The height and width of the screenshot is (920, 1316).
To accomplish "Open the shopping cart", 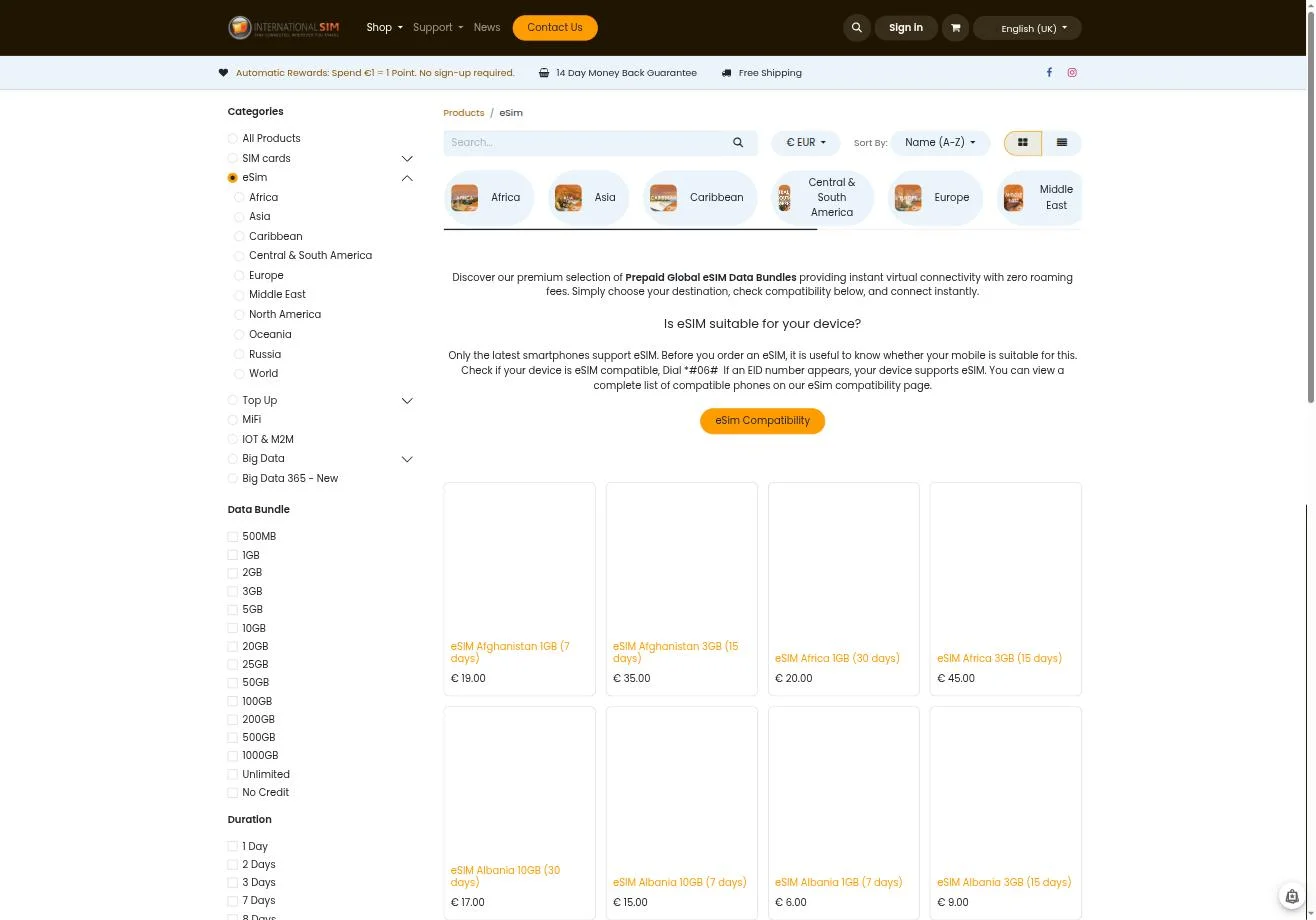I will pyautogui.click(x=955, y=28).
